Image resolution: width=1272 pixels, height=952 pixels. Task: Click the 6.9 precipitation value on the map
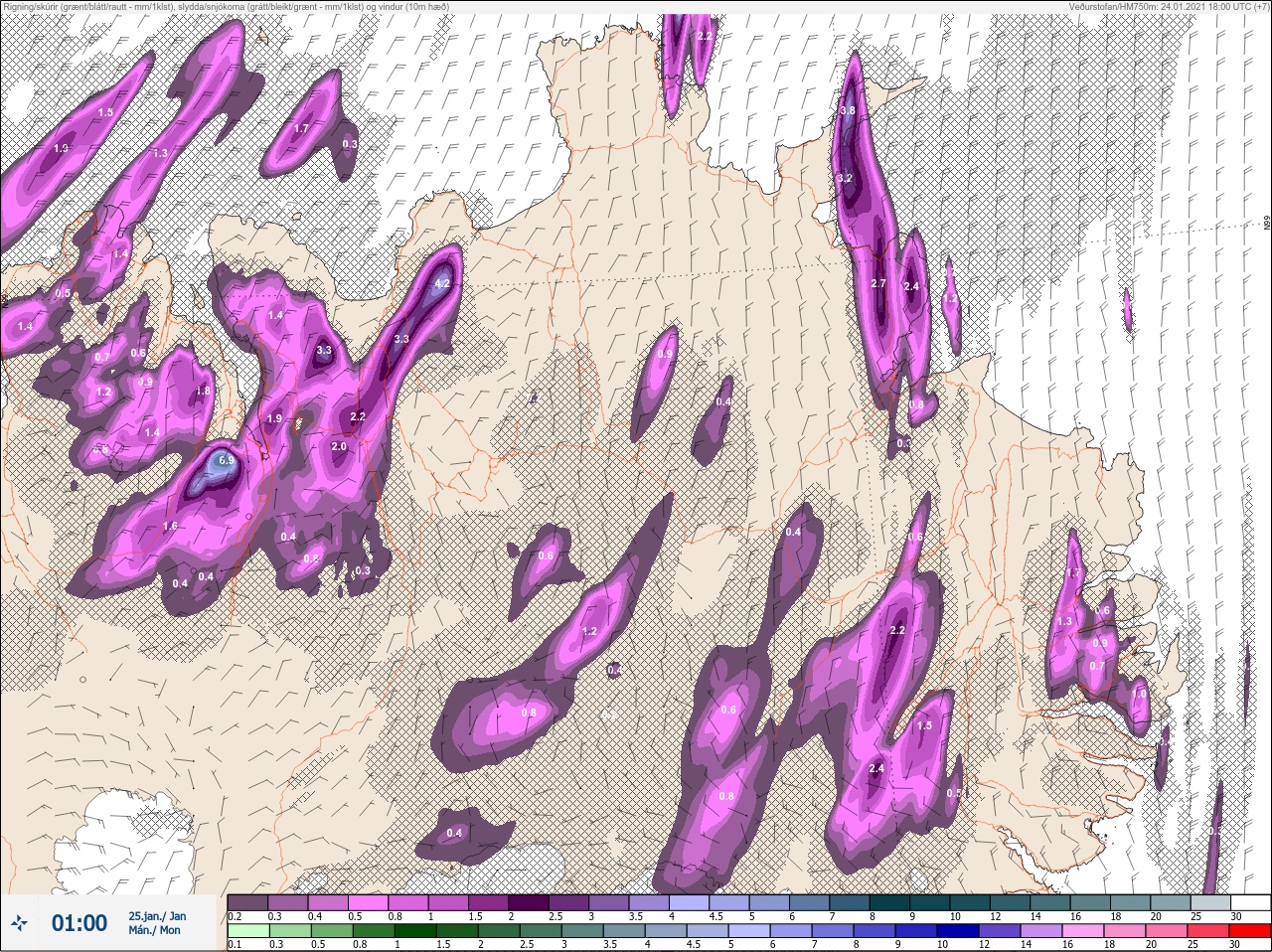point(226,460)
